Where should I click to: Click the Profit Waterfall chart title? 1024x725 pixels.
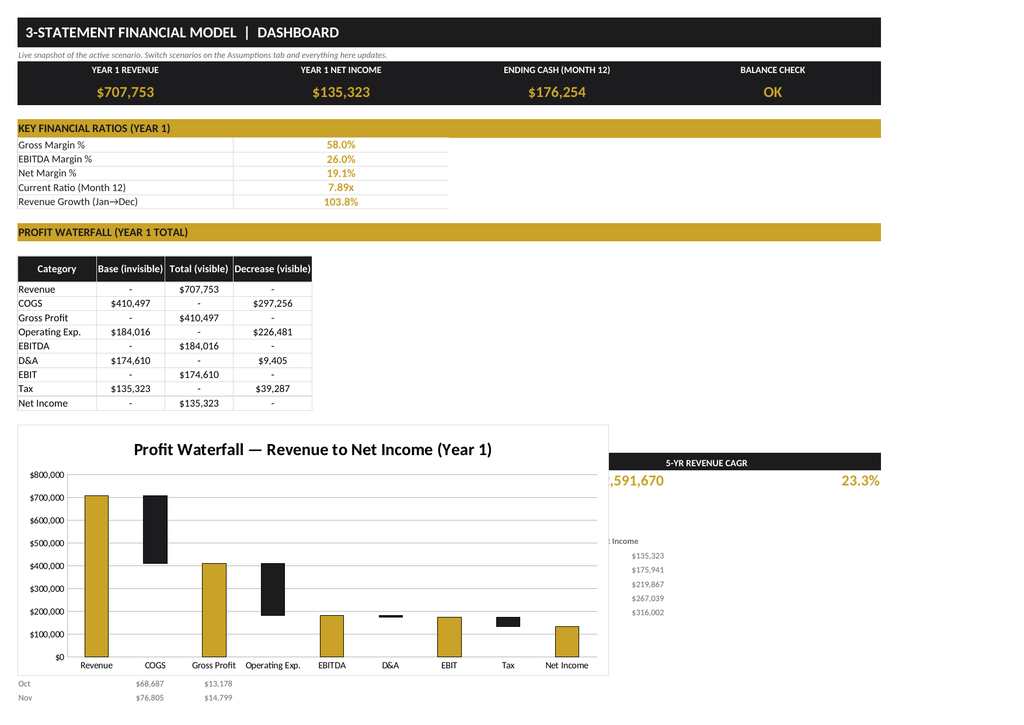(x=313, y=449)
